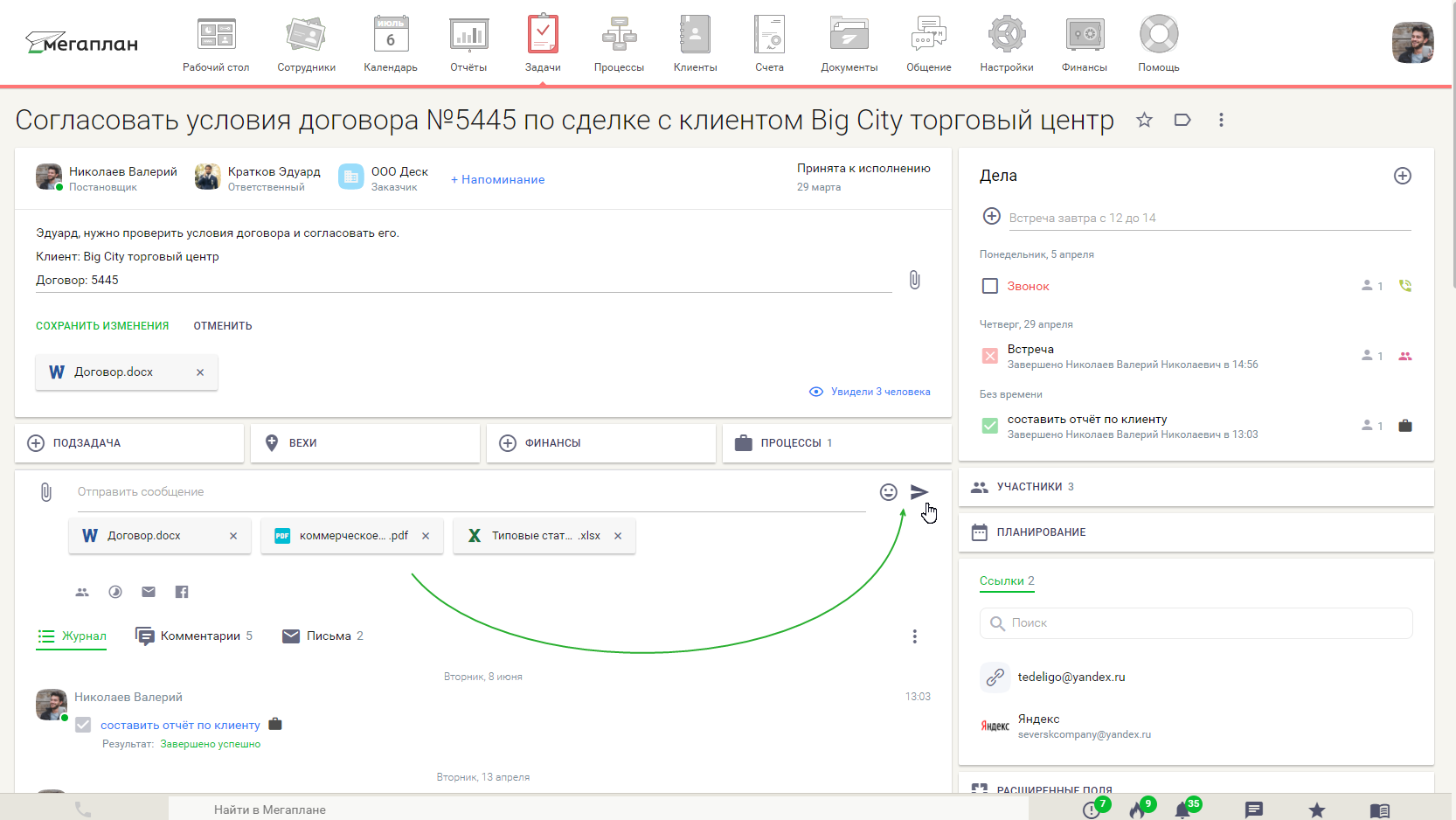Attach file to the message

[46, 492]
